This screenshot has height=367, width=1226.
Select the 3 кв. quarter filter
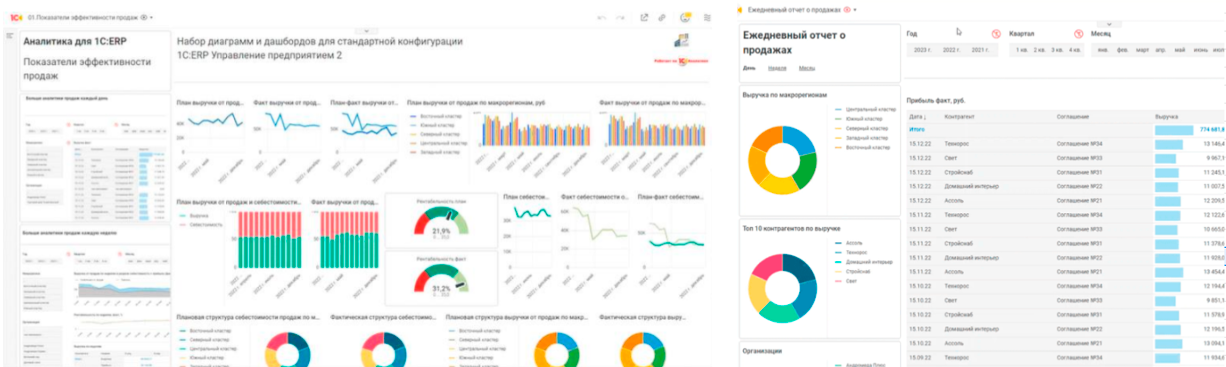[x=1057, y=49]
